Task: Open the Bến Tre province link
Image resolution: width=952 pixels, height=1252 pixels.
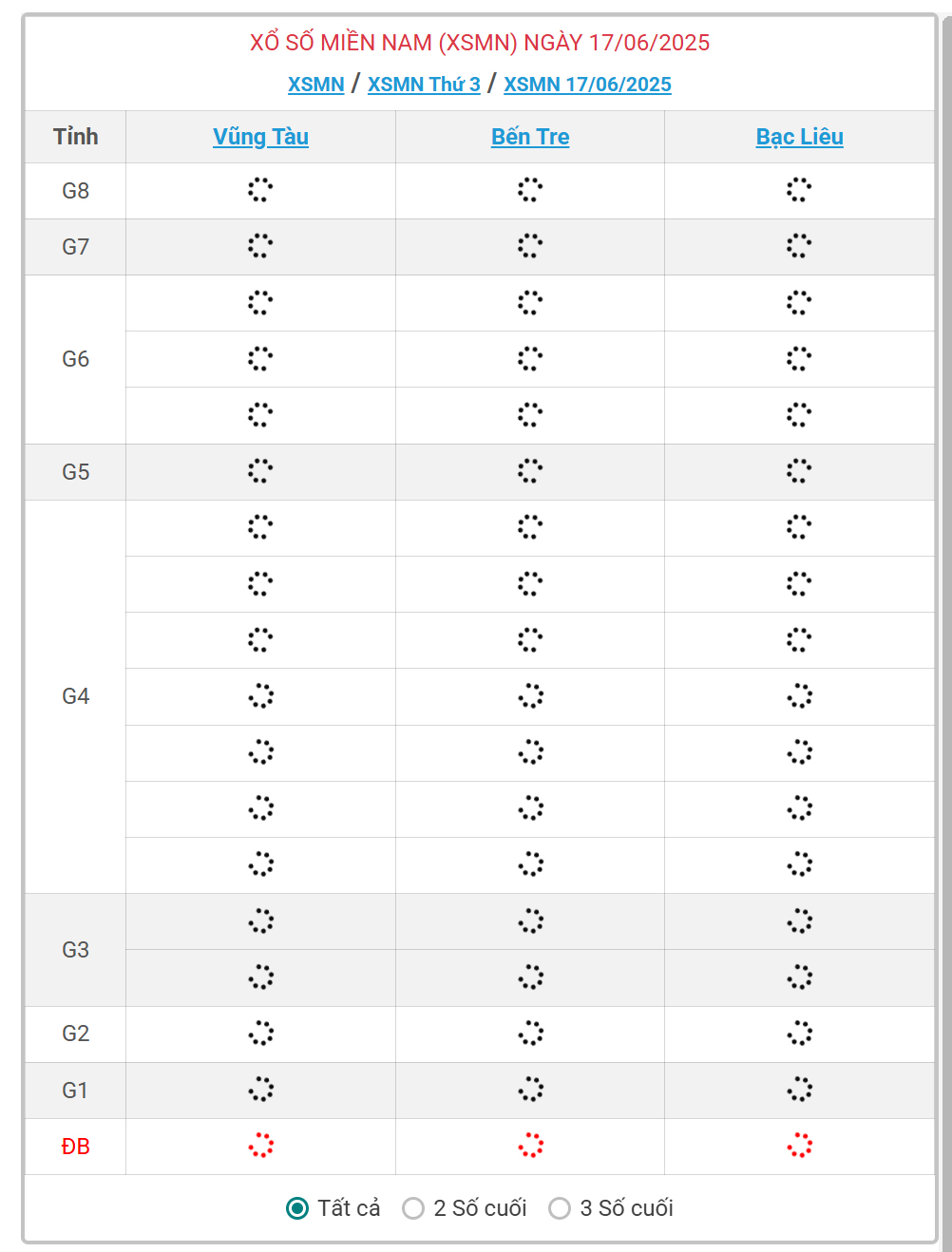Action: (530, 137)
